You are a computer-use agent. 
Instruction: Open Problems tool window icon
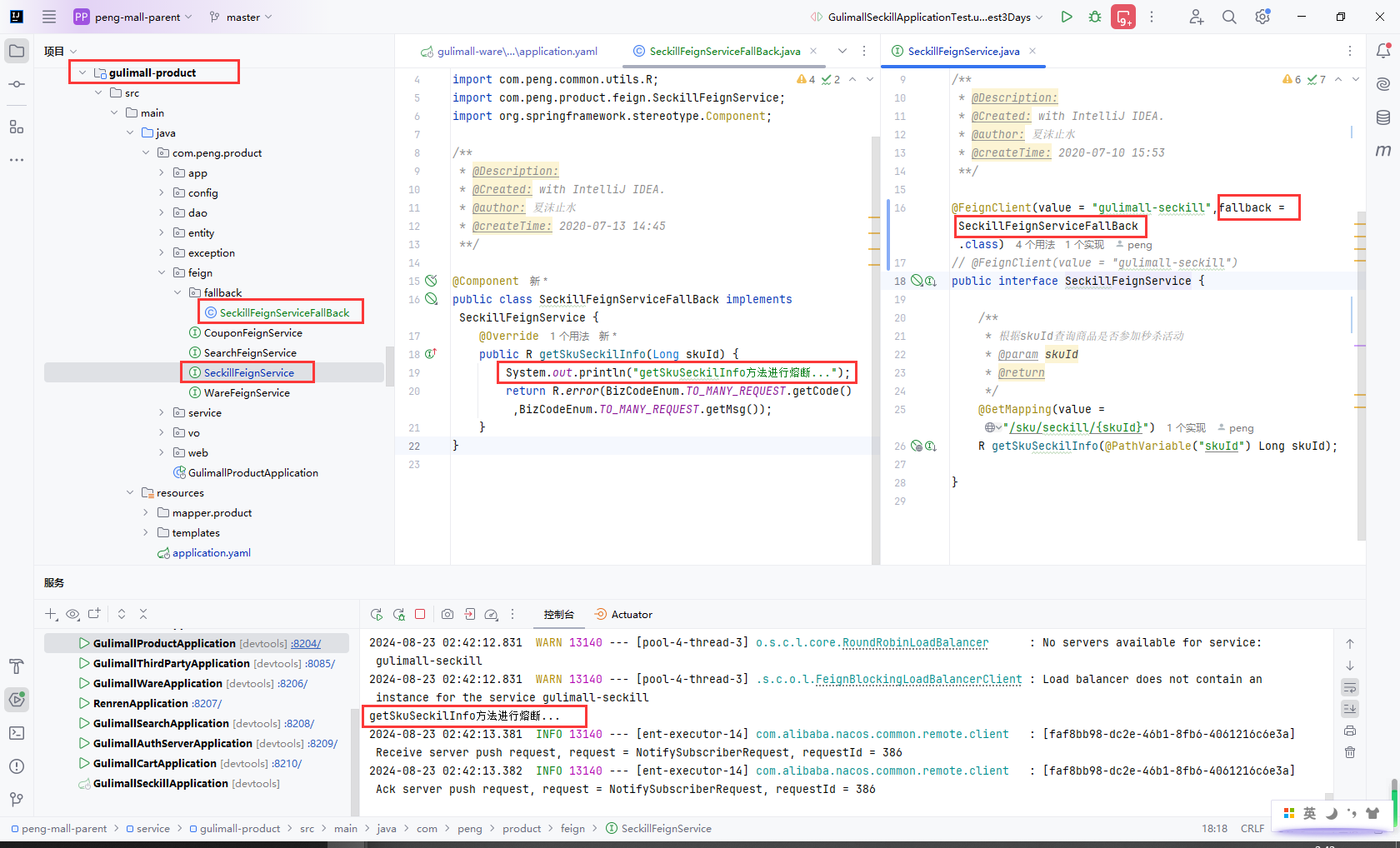(x=17, y=766)
